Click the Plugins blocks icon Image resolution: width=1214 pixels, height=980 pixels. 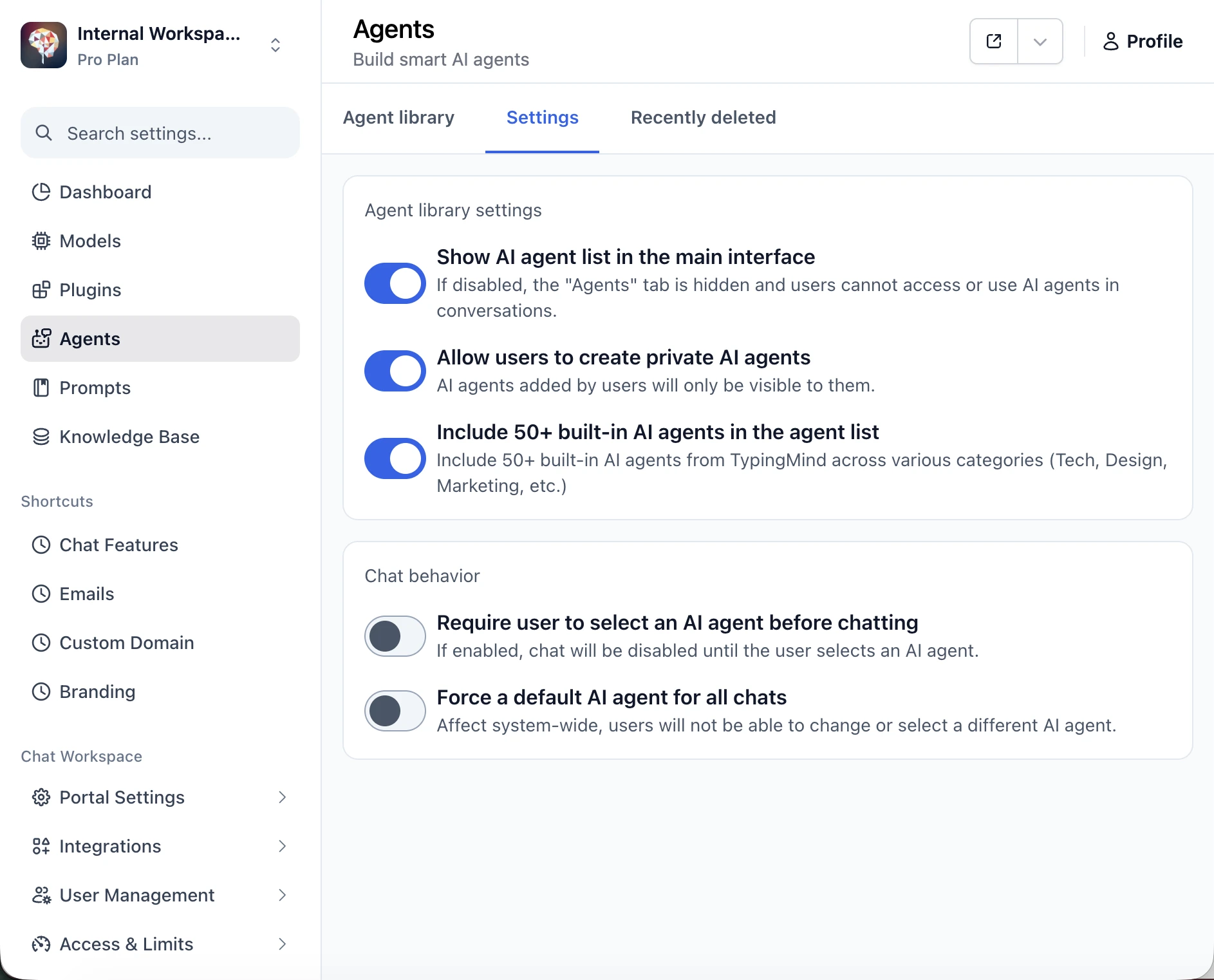click(41, 290)
